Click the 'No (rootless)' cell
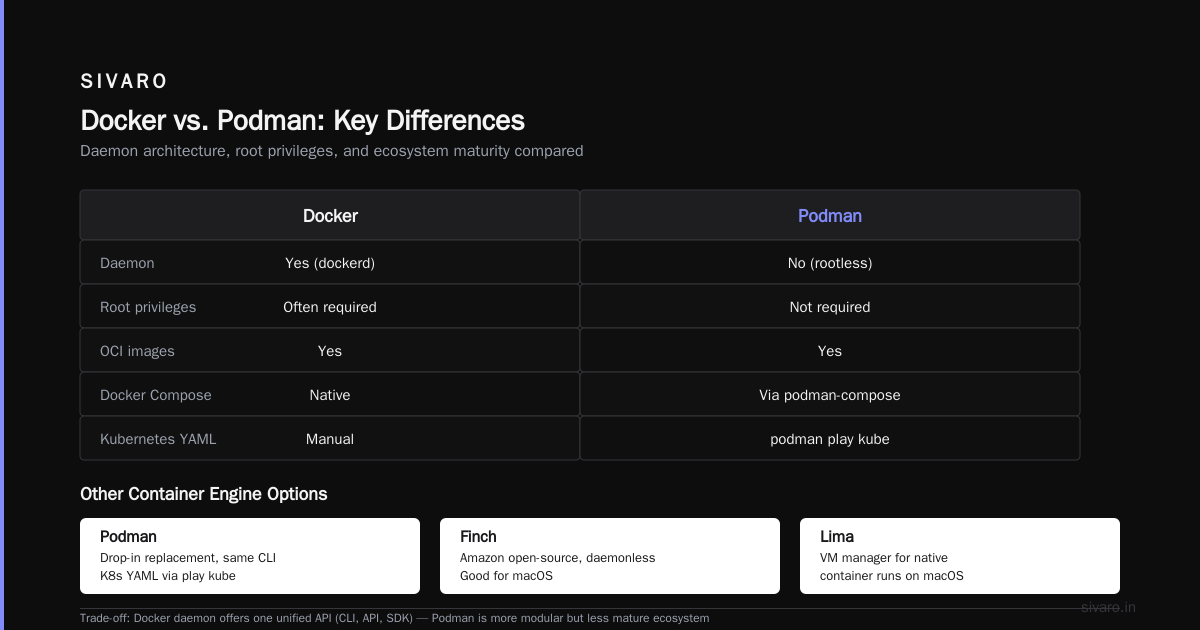Screen dimensions: 1200x630 point(830,263)
